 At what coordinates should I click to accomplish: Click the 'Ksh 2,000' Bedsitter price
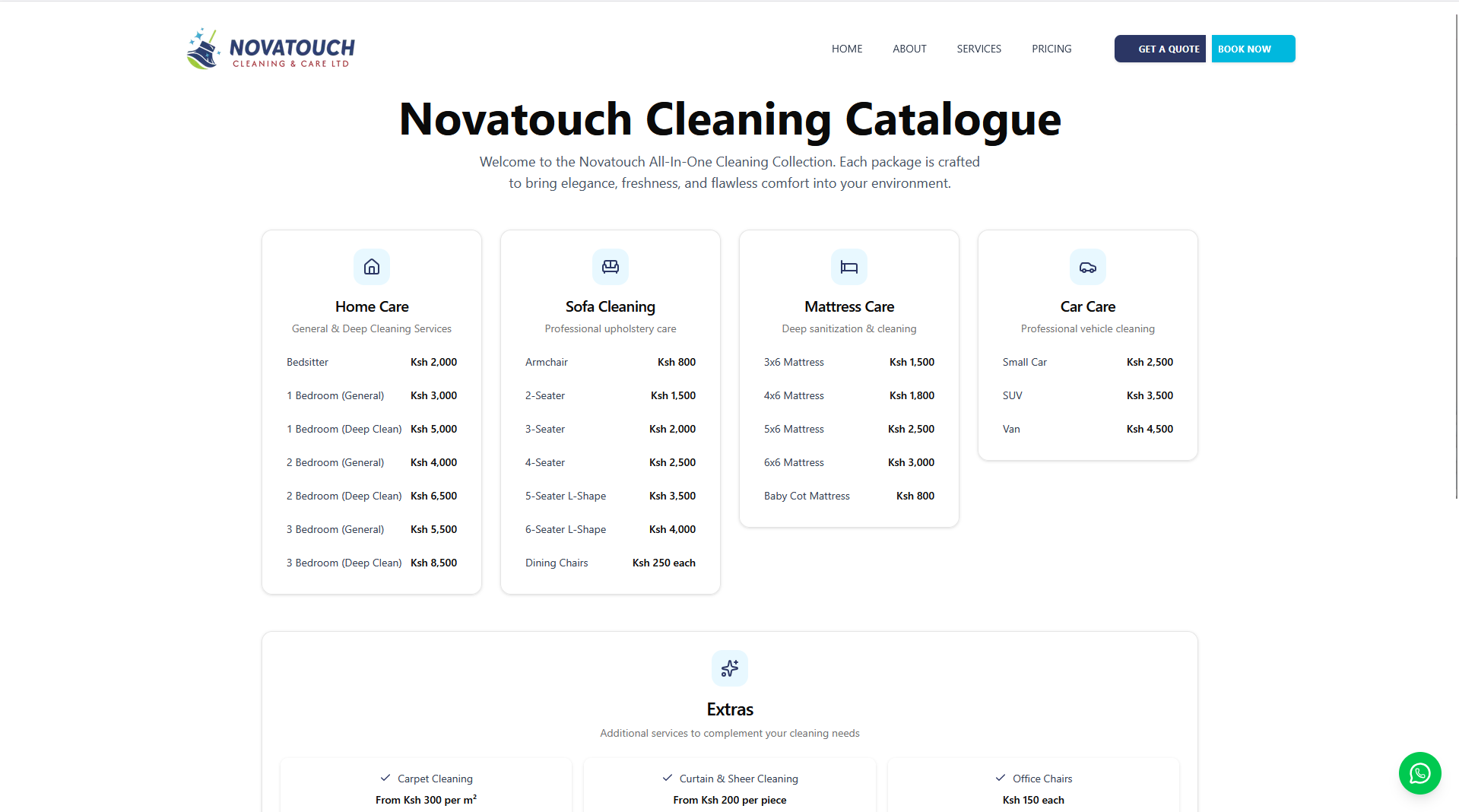[x=433, y=362]
